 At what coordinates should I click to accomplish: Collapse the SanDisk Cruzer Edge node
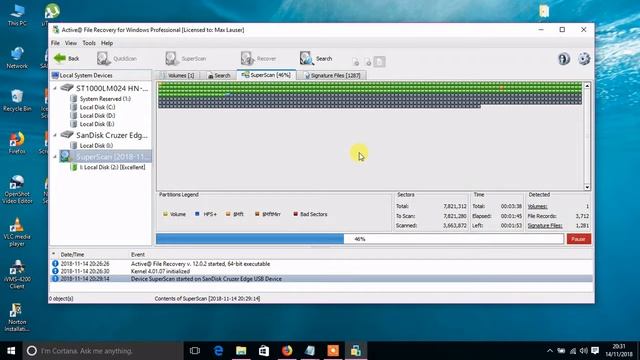point(55,135)
